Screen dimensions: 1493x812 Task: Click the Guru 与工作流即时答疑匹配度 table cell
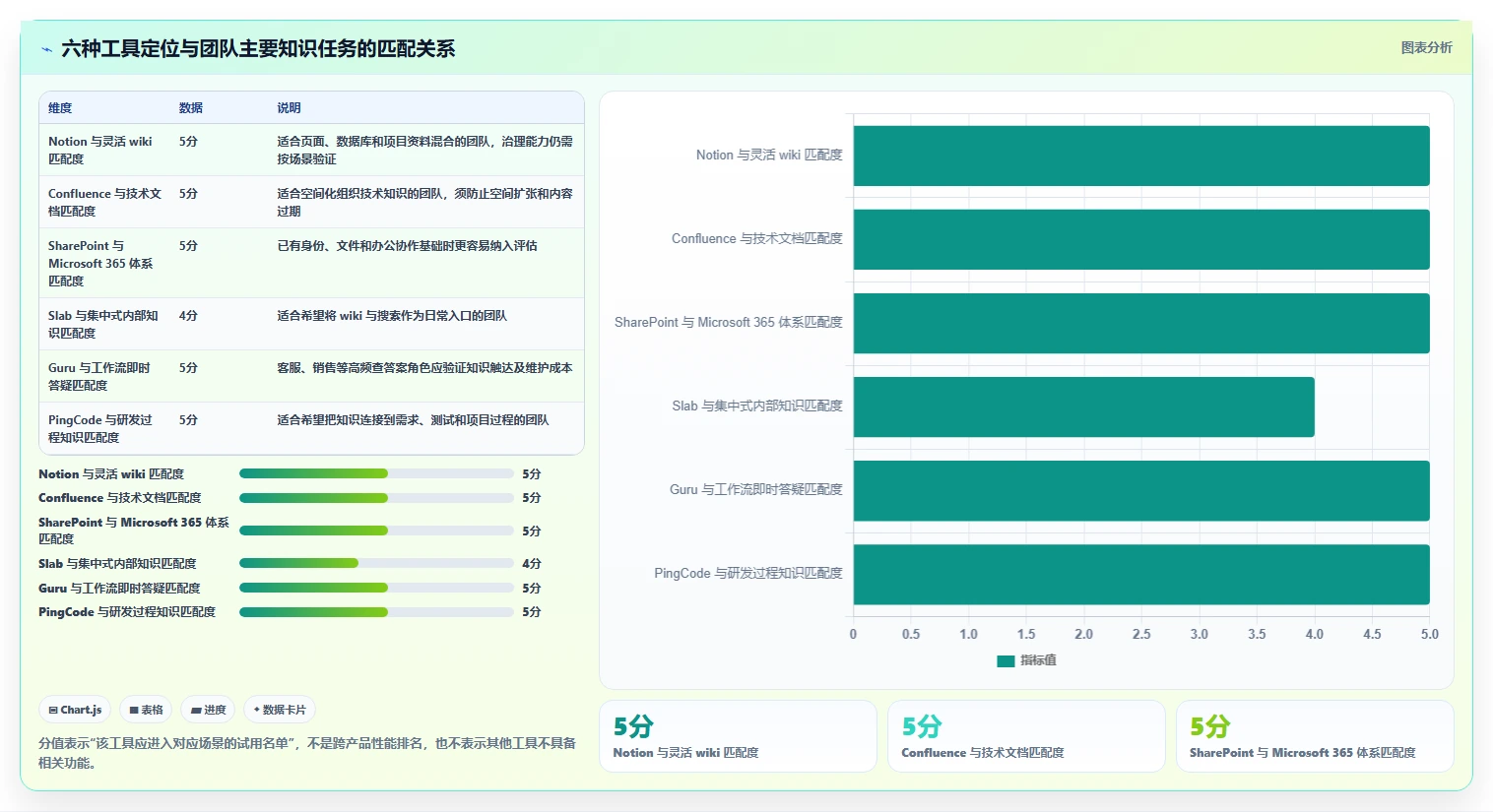coord(104,376)
